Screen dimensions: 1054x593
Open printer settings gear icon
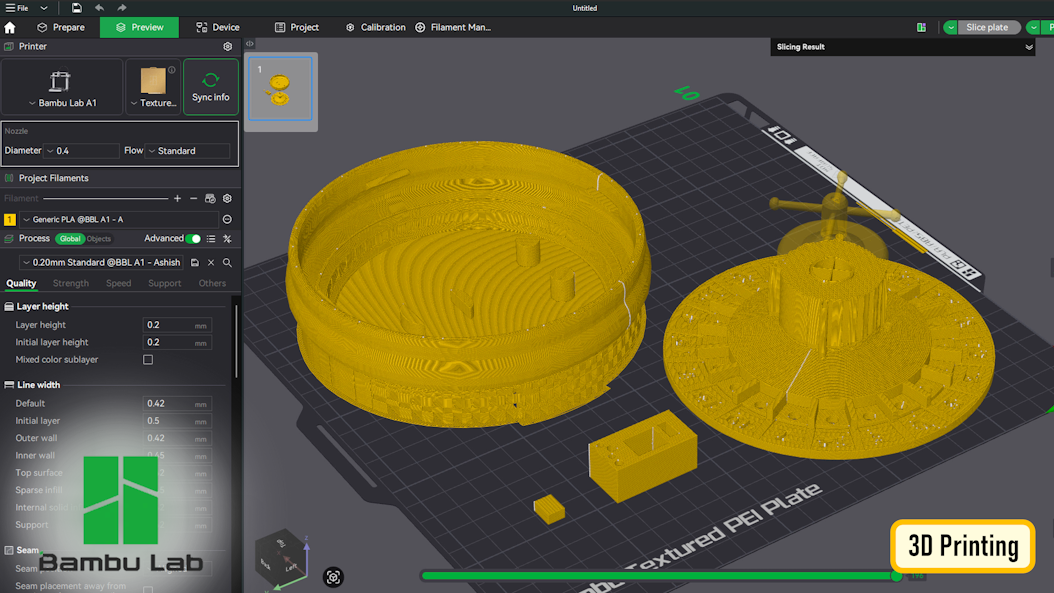(228, 46)
